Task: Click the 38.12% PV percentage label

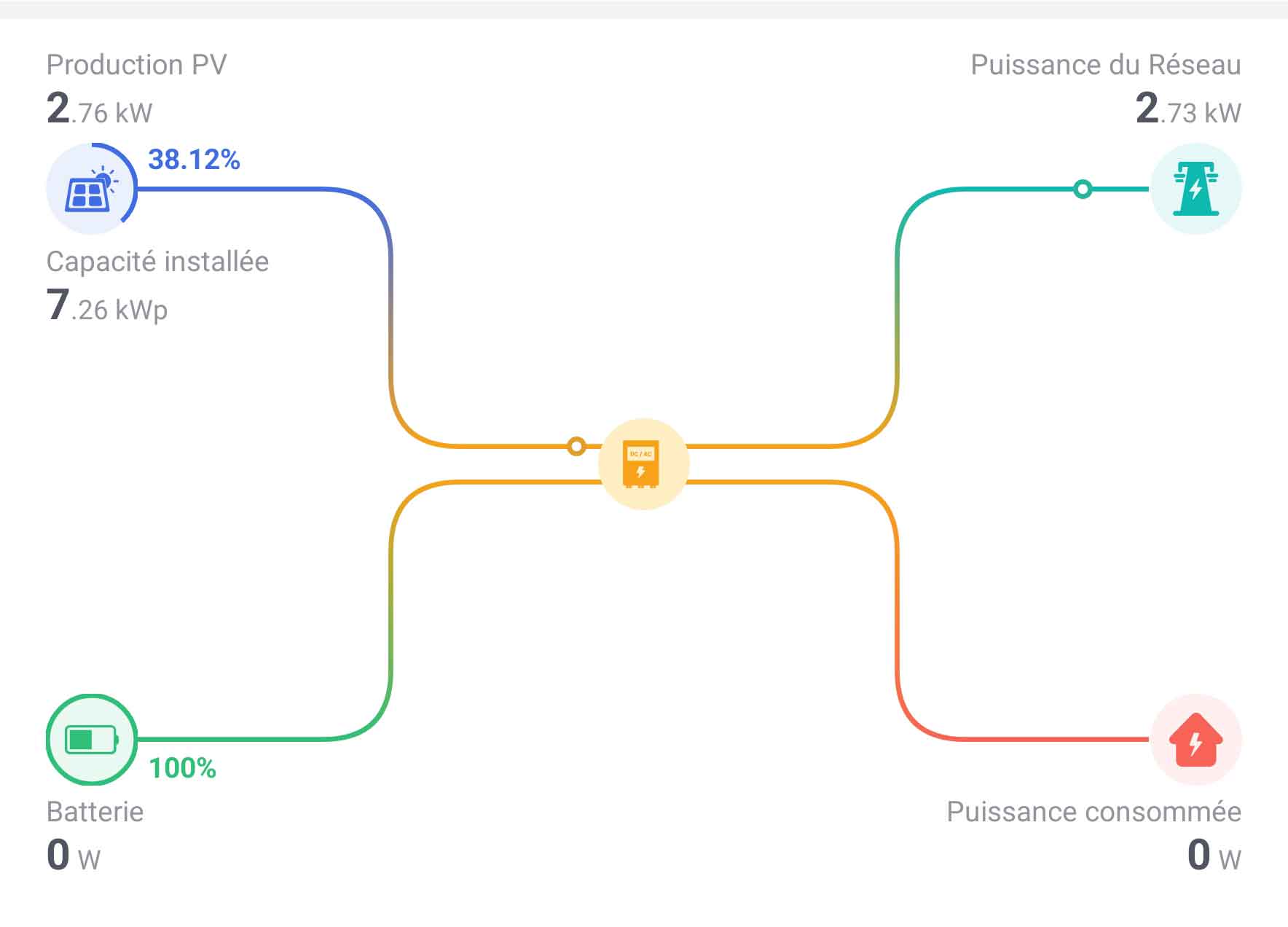Action: (194, 160)
